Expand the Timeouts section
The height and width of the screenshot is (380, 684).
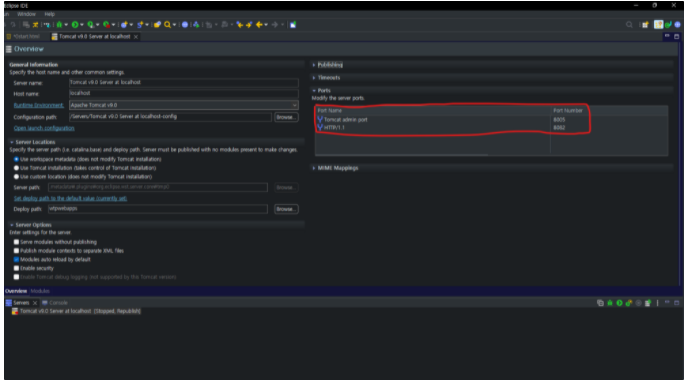(x=314, y=78)
